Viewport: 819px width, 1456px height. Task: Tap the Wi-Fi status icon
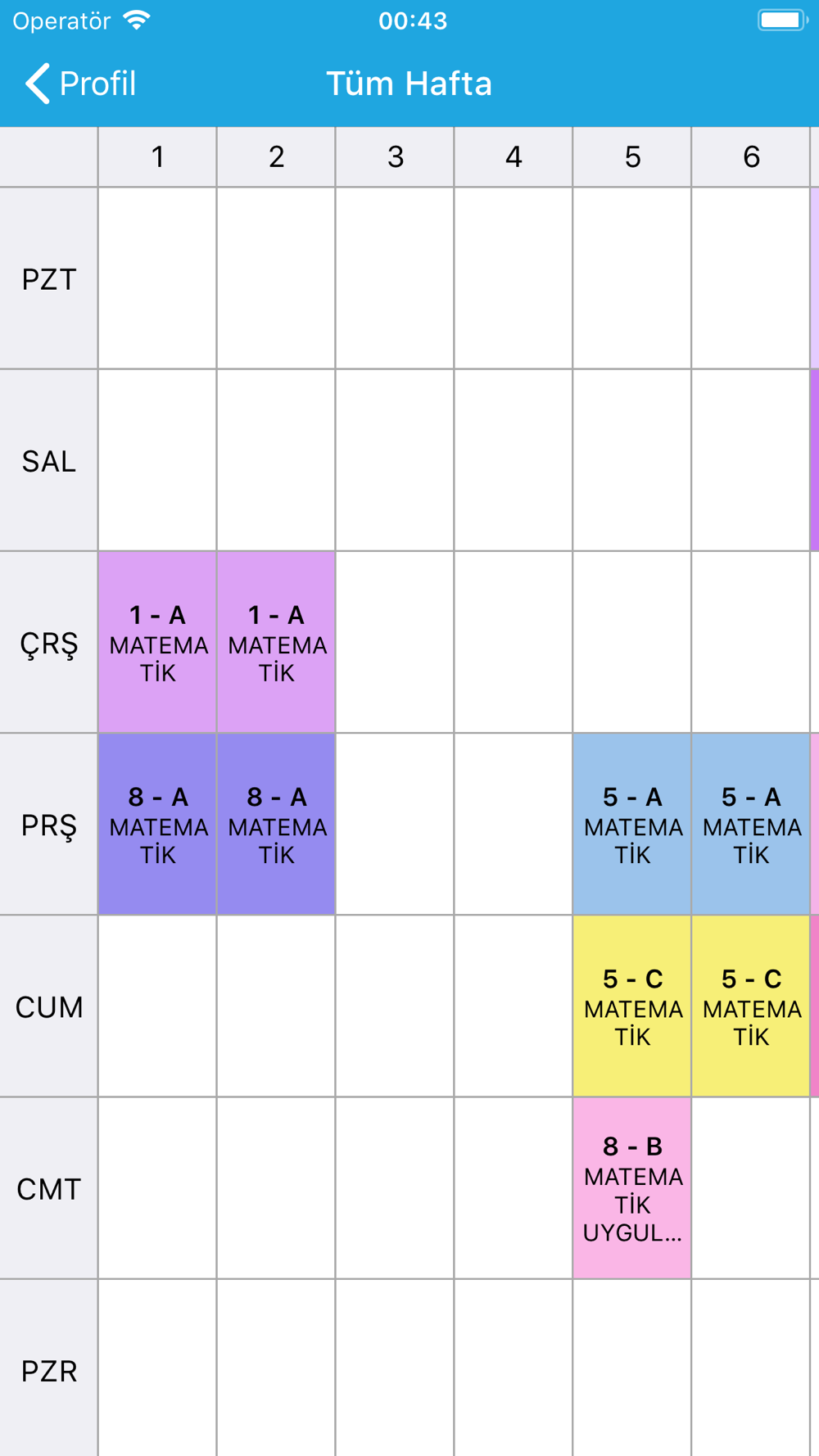point(137,20)
